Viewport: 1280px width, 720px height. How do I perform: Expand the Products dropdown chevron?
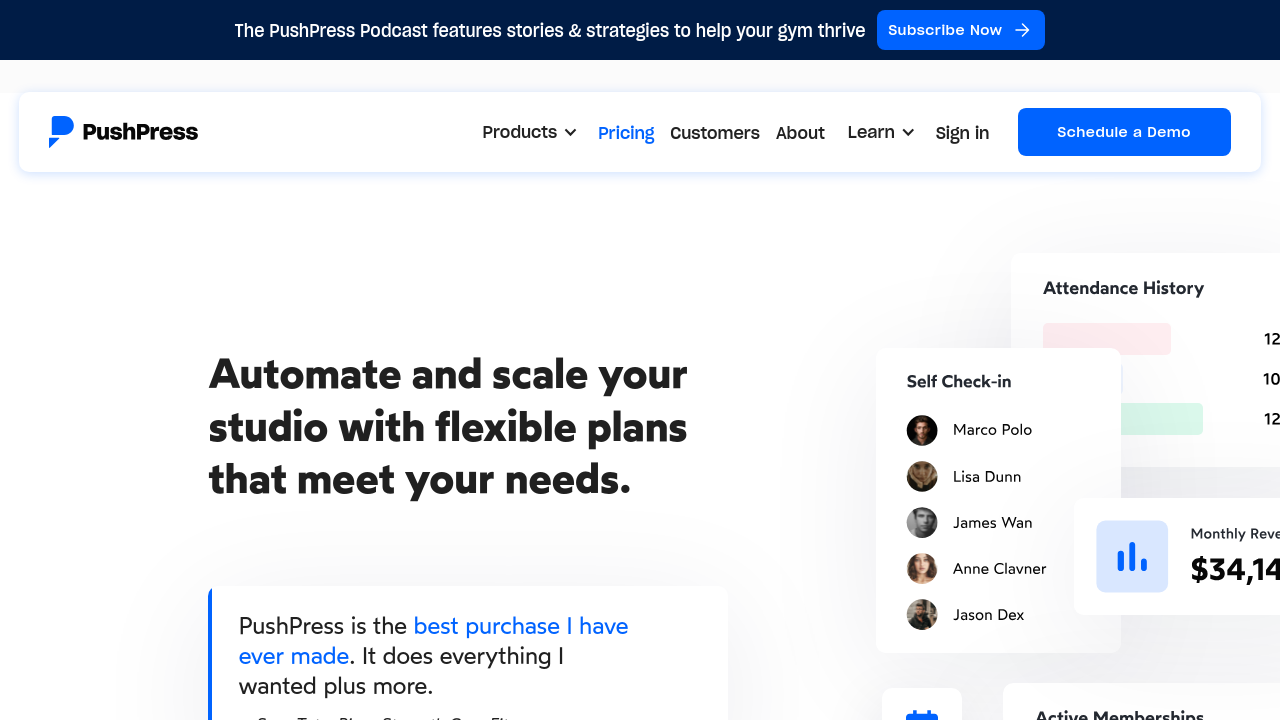571,133
